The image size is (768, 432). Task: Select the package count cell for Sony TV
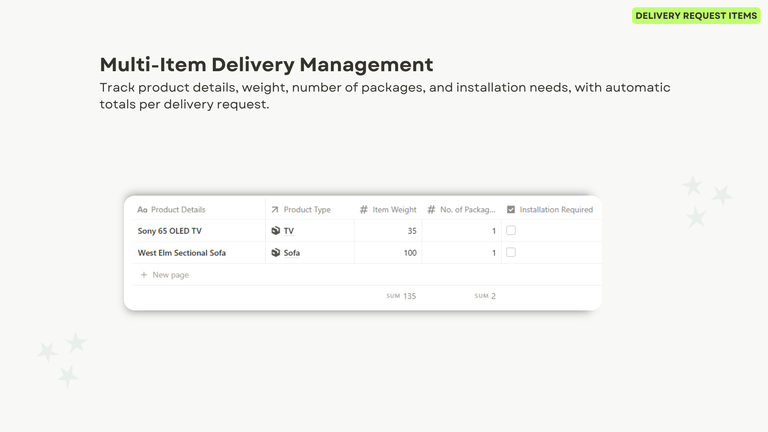pos(461,231)
